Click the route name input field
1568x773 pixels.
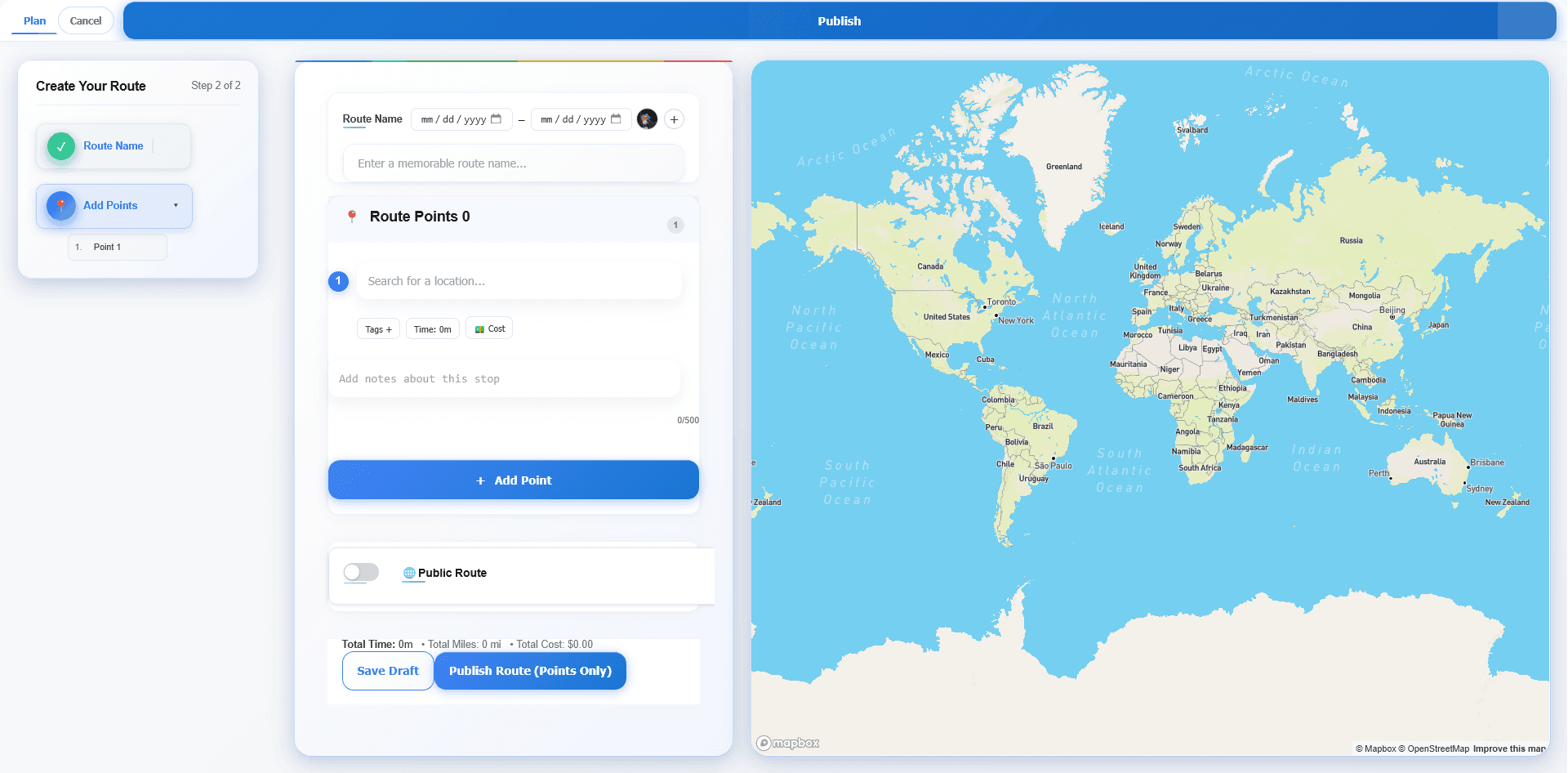point(513,163)
